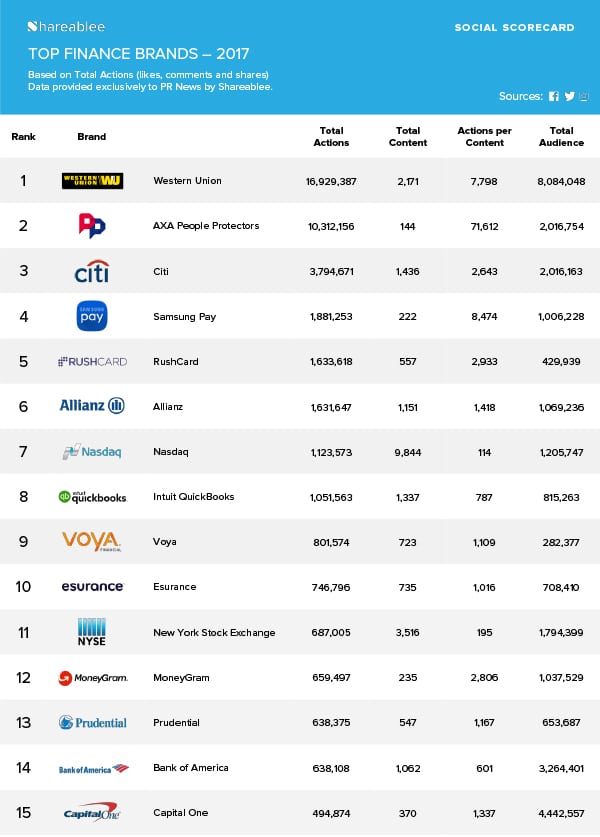Select the Total Actions column header

[x=331, y=137]
